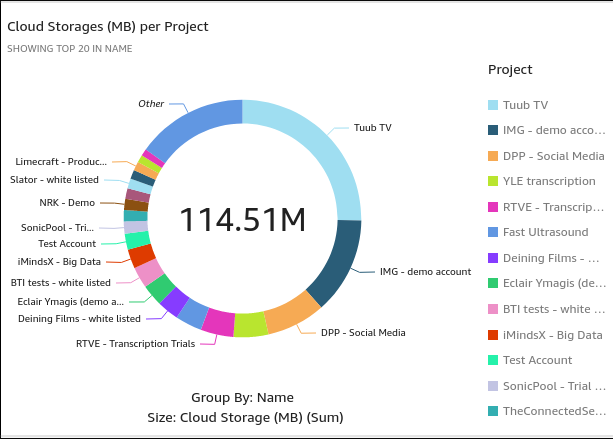Click the Deining Films - white listed label
Viewport: 613px width, 439px height.
79,319
